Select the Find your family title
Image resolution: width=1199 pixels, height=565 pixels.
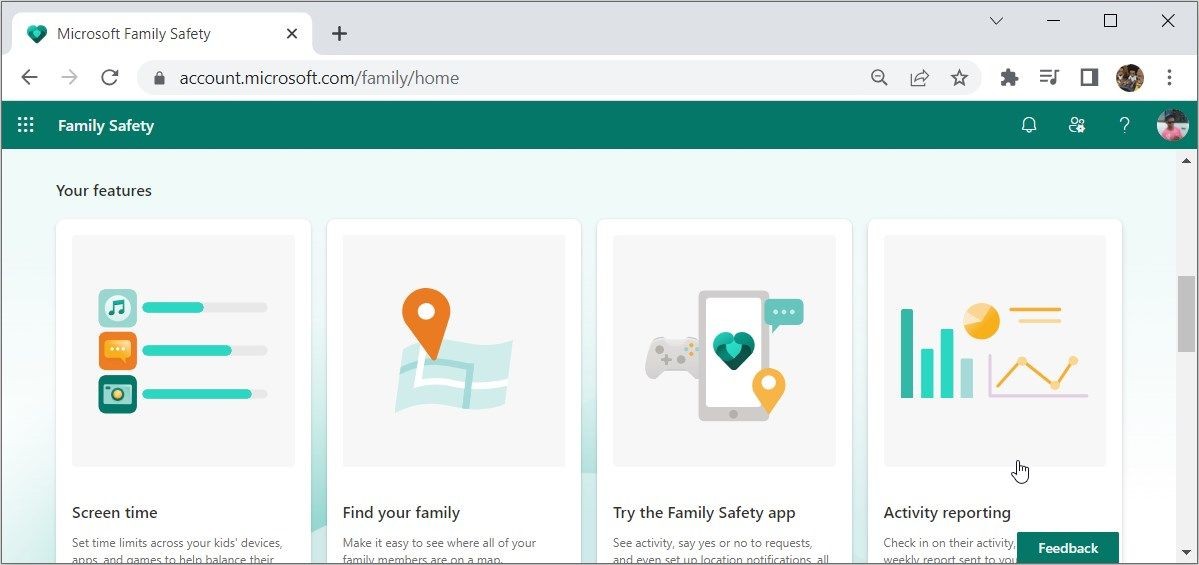401,512
